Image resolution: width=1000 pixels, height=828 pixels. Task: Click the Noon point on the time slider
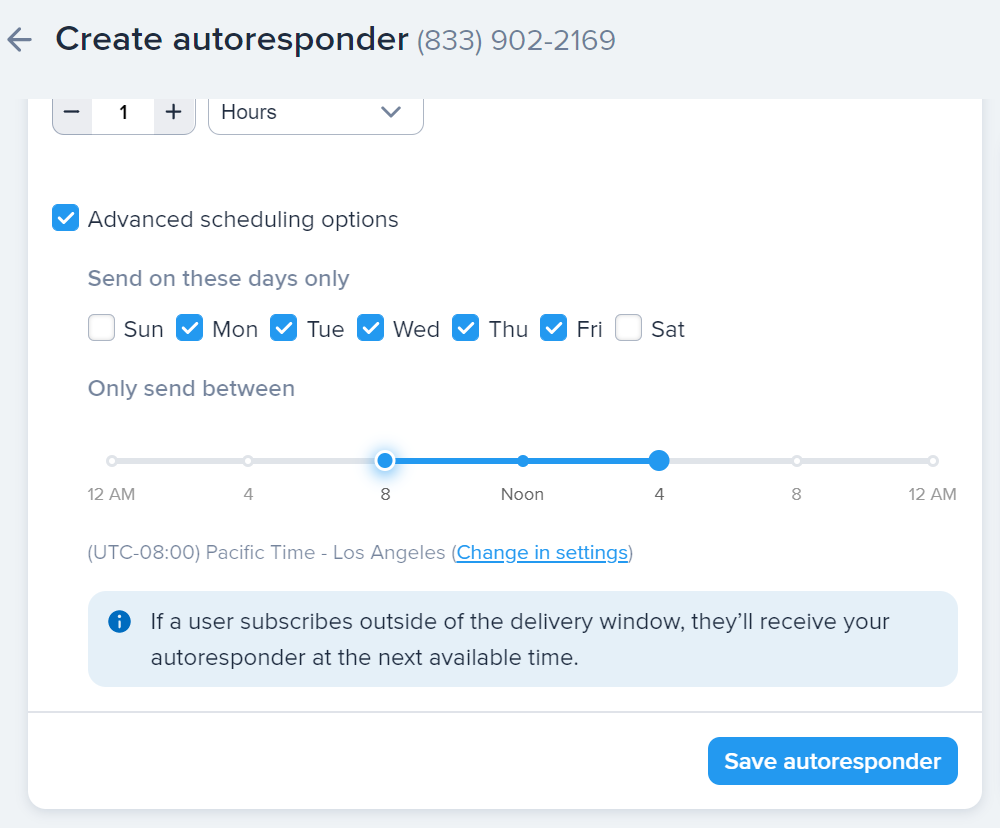[522, 461]
